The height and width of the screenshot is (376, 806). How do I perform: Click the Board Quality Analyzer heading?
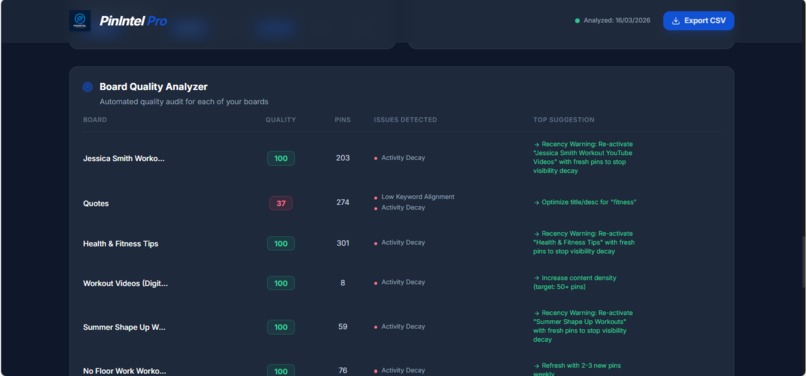pos(153,87)
